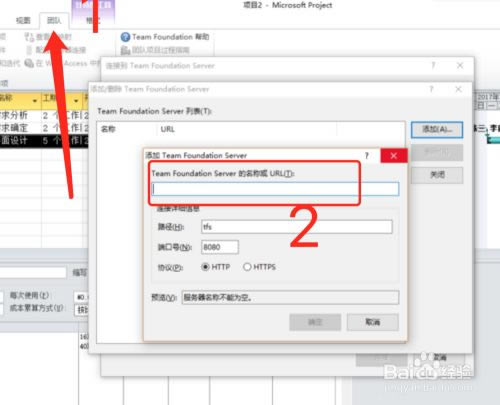Click the port number field showing 8080
This screenshot has height=405, width=500.
(220, 247)
